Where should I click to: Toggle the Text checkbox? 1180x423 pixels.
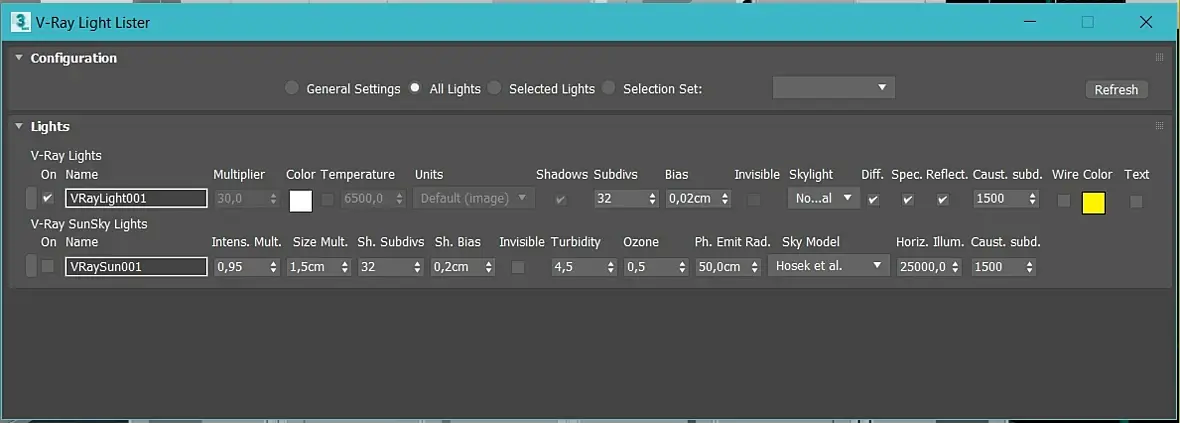[1136, 201]
